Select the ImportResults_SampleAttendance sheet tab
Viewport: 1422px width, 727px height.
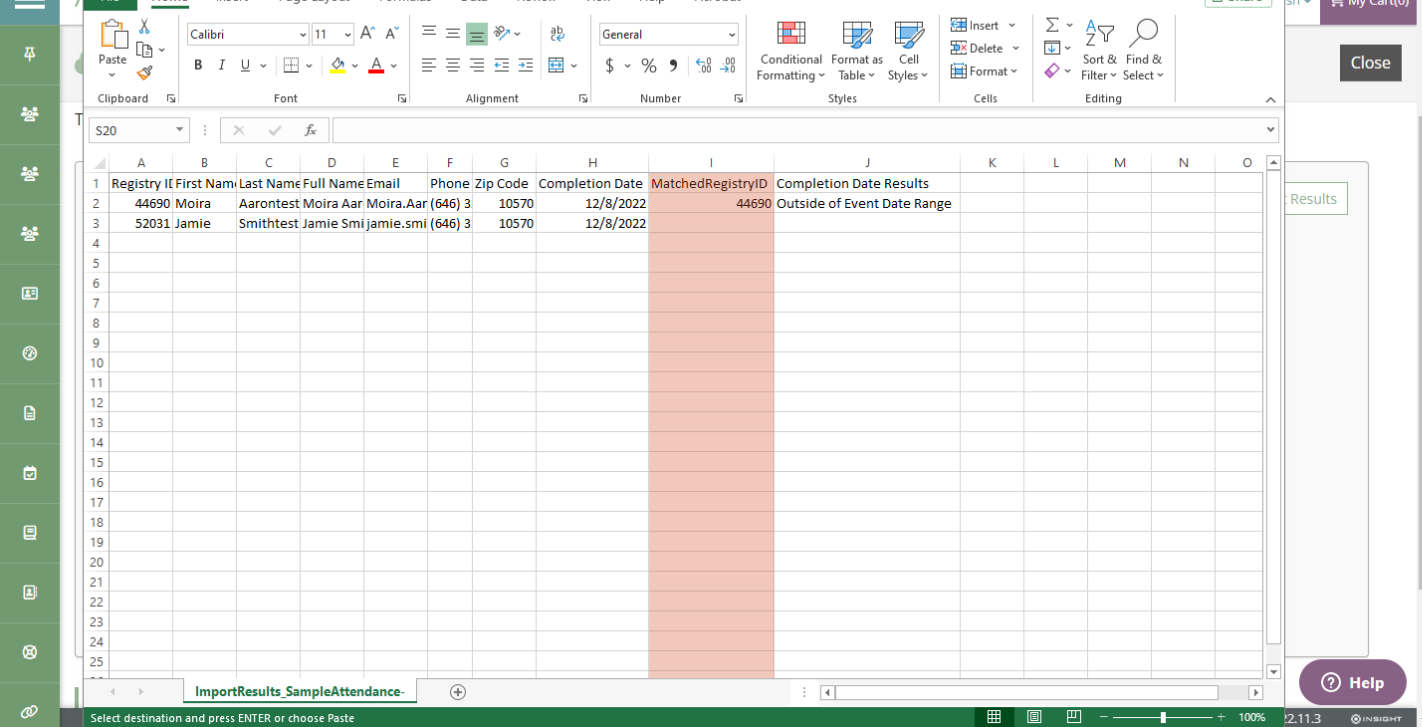tap(299, 692)
